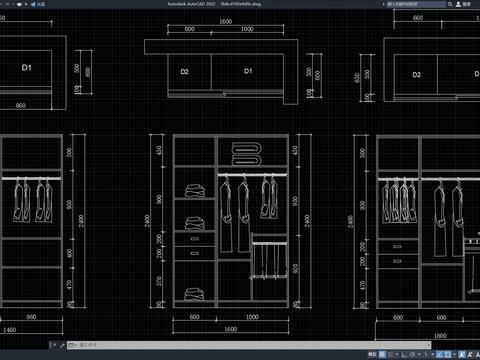Open the user sign-in account menu
The height and width of the screenshot is (360, 480).
463,4
